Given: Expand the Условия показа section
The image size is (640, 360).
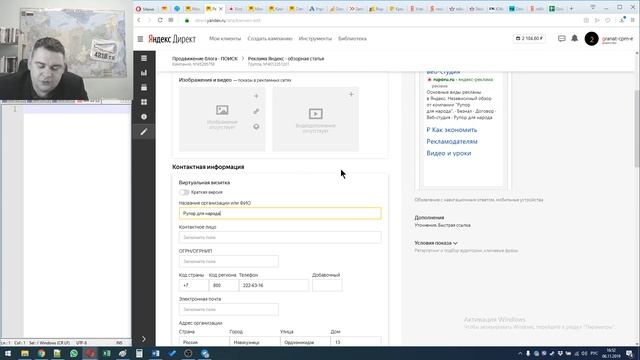Looking at the screenshot, I should pyautogui.click(x=436, y=243).
